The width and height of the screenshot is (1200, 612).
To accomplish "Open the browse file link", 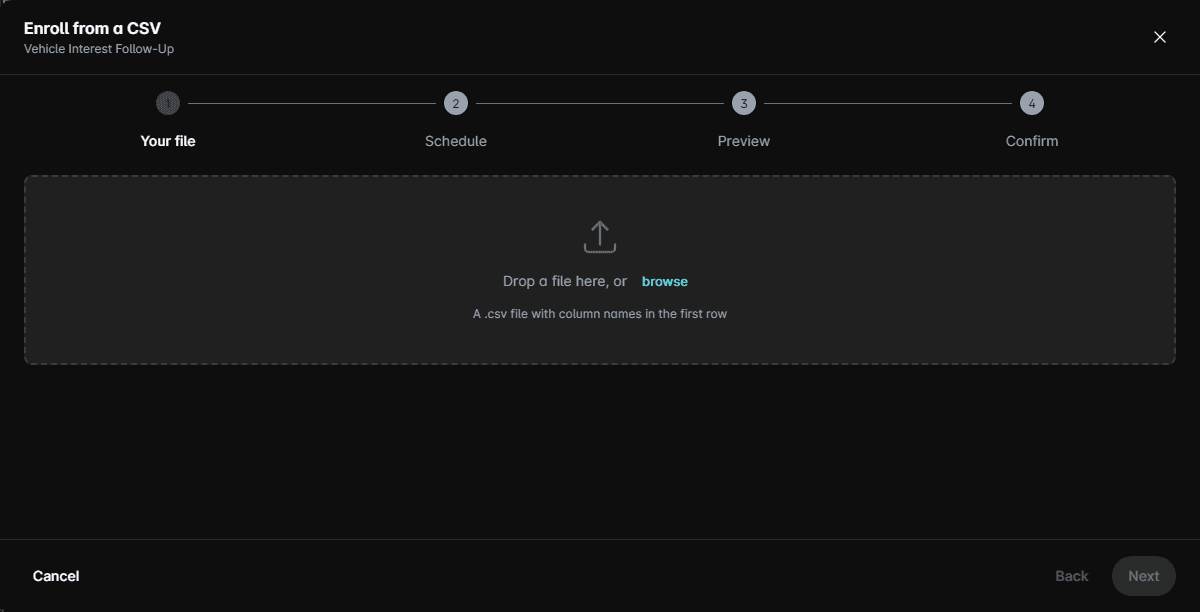I will [665, 282].
